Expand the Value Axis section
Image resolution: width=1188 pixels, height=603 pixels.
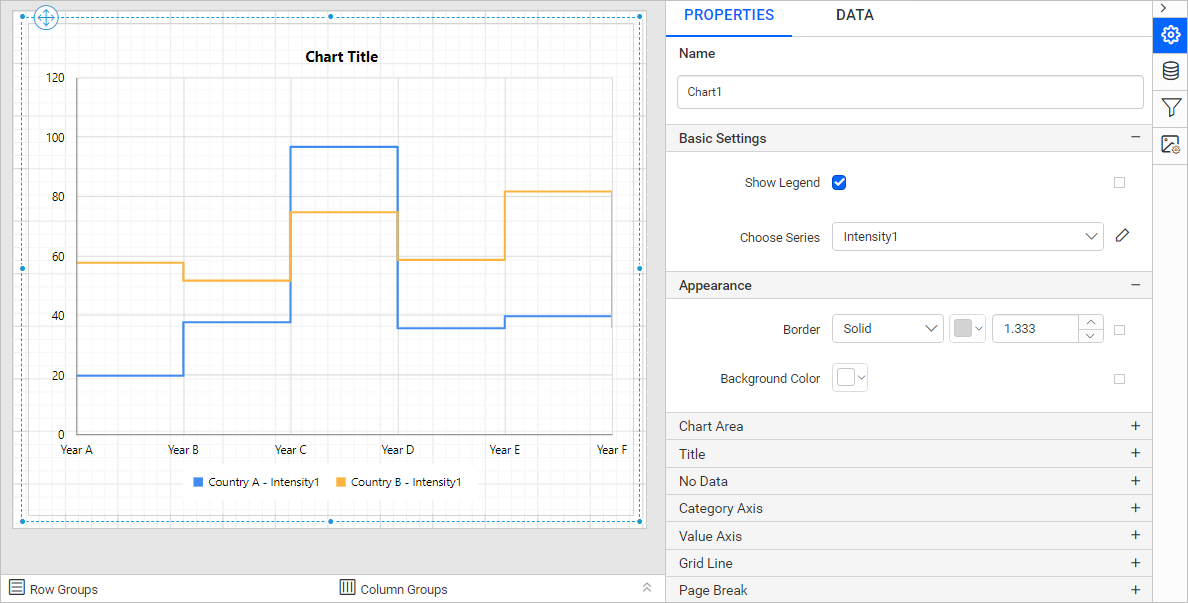click(x=1135, y=535)
